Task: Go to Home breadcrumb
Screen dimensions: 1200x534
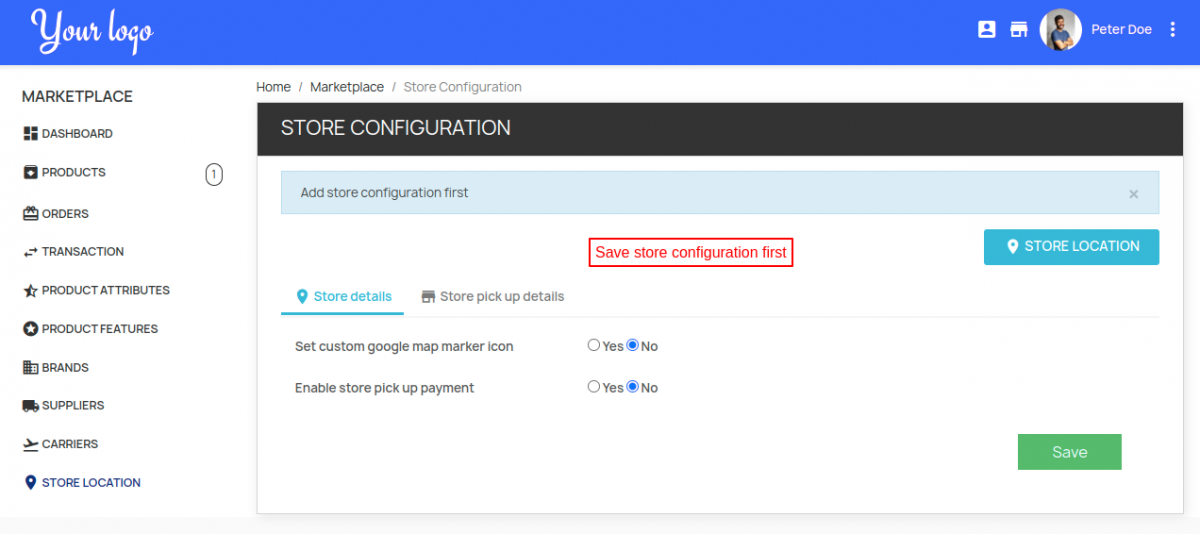Action: coord(273,87)
